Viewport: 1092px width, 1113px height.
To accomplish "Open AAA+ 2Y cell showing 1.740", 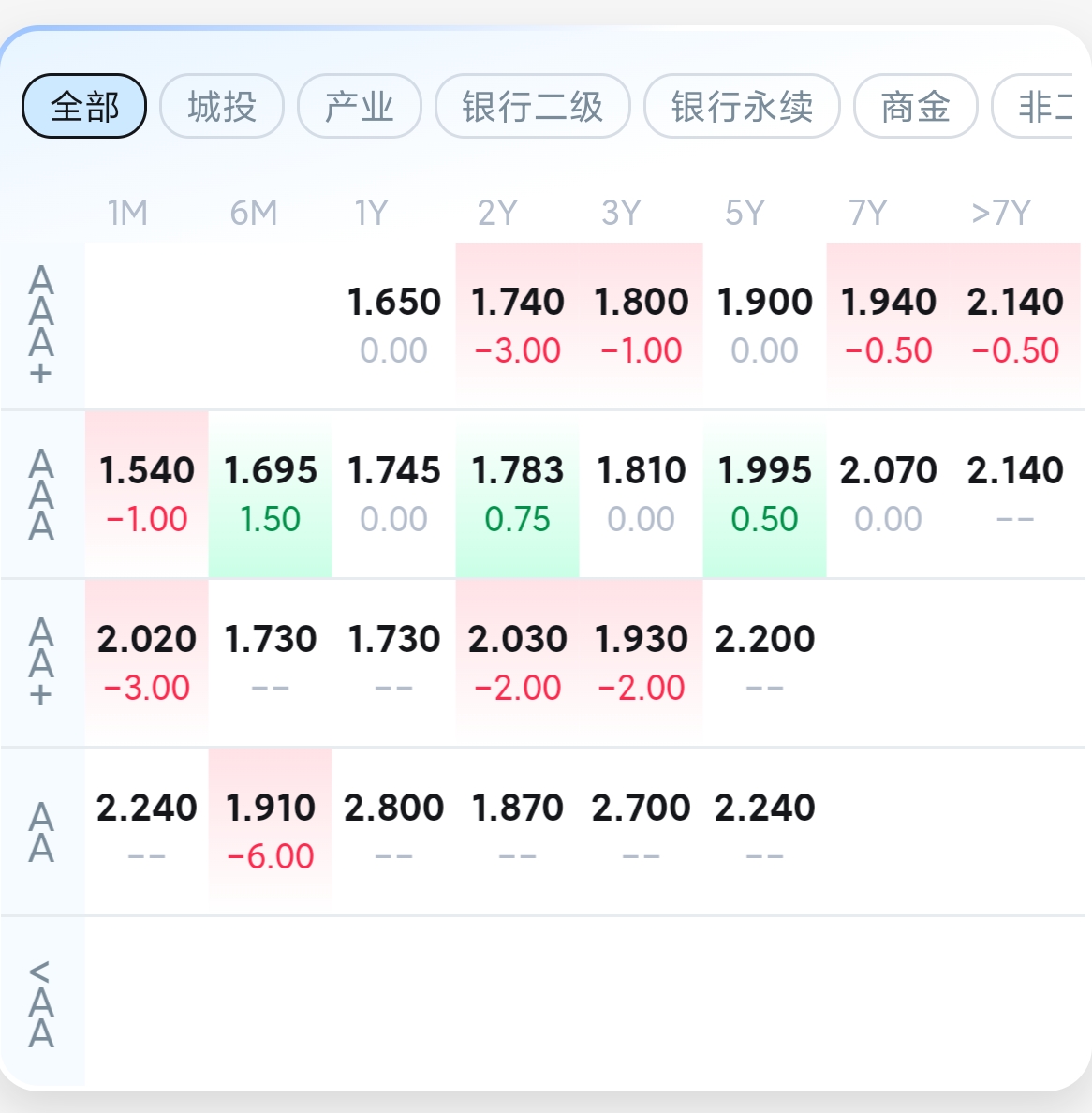I will tap(517, 324).
